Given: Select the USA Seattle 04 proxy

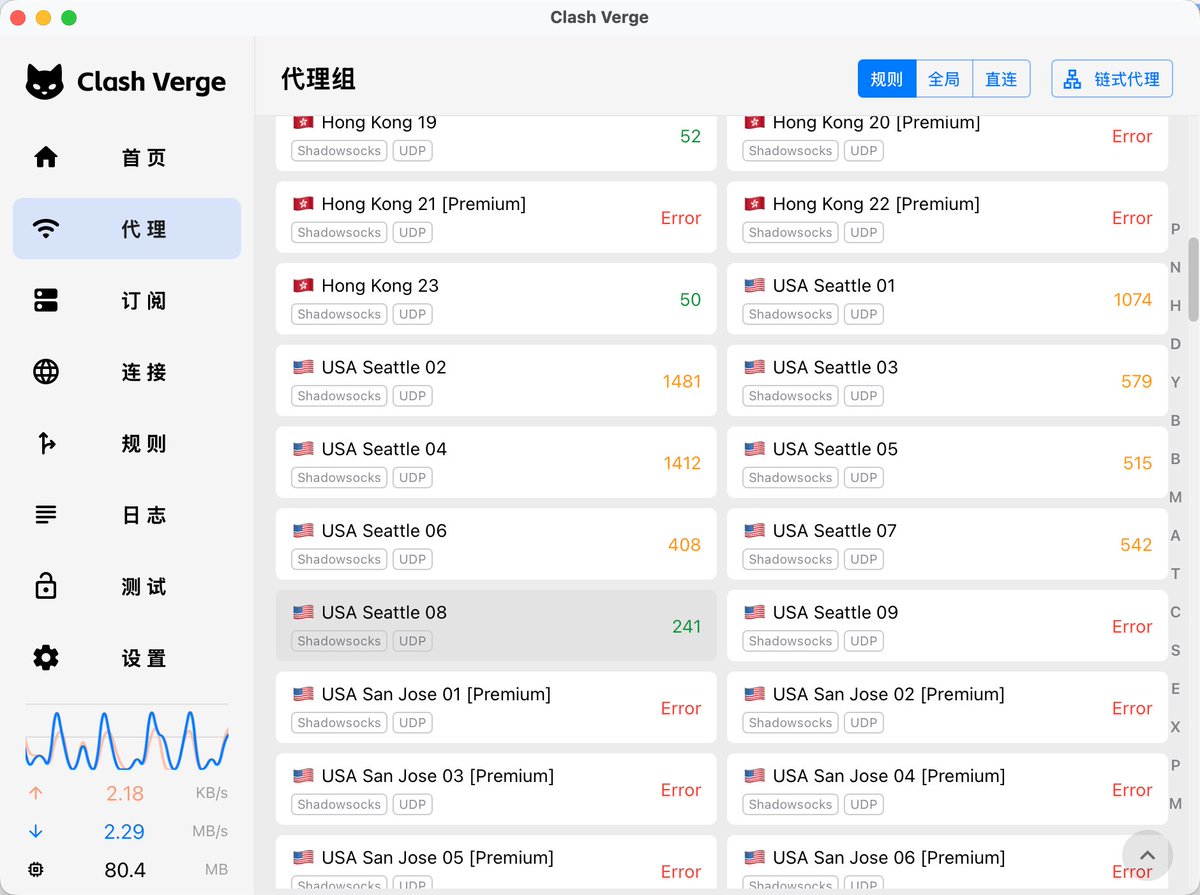Looking at the screenshot, I should point(496,462).
